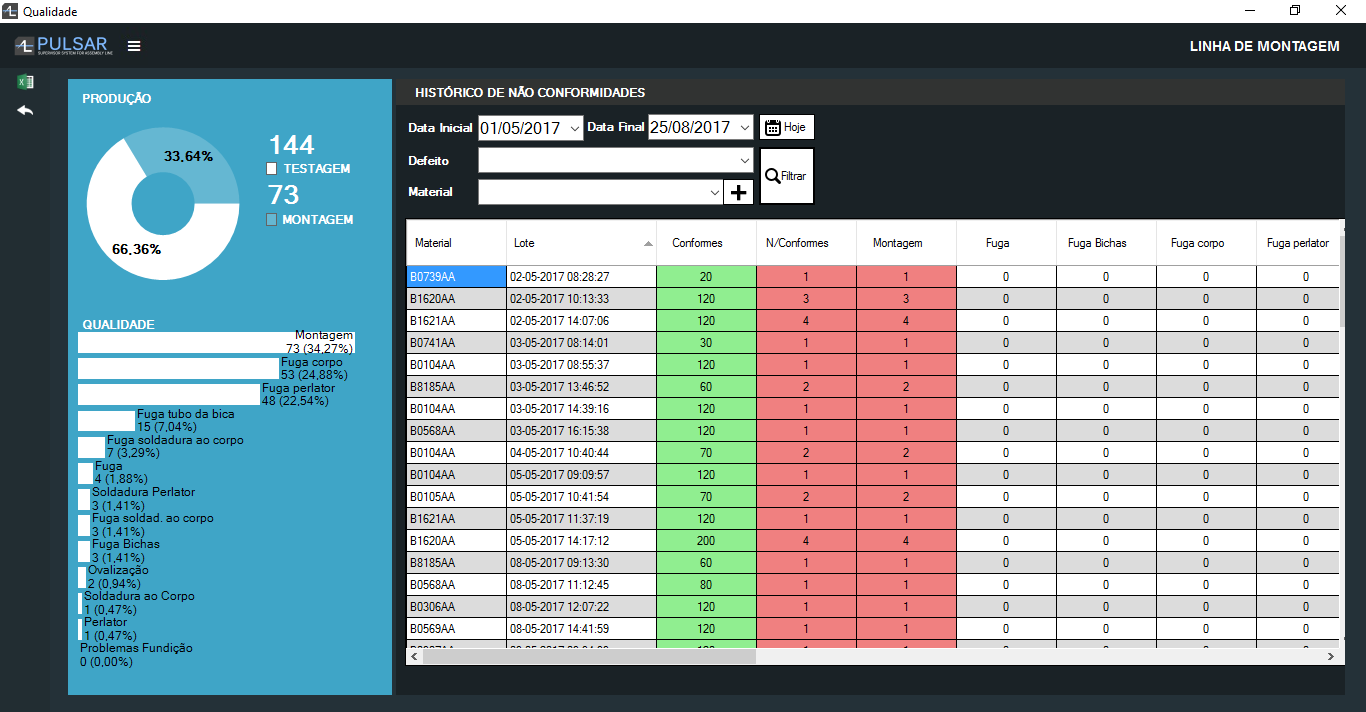The image size is (1366, 712).
Task: Click the Filtrar search button
Action: tap(787, 176)
